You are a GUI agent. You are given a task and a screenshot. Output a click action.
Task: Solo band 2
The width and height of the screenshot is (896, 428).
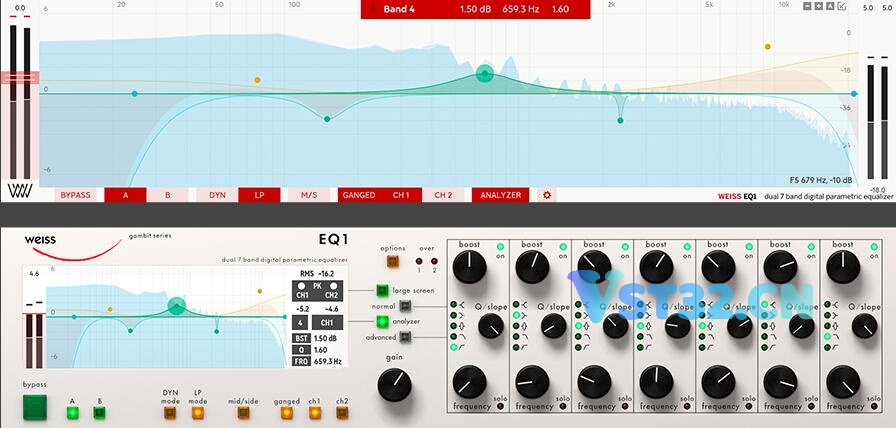coord(563,406)
